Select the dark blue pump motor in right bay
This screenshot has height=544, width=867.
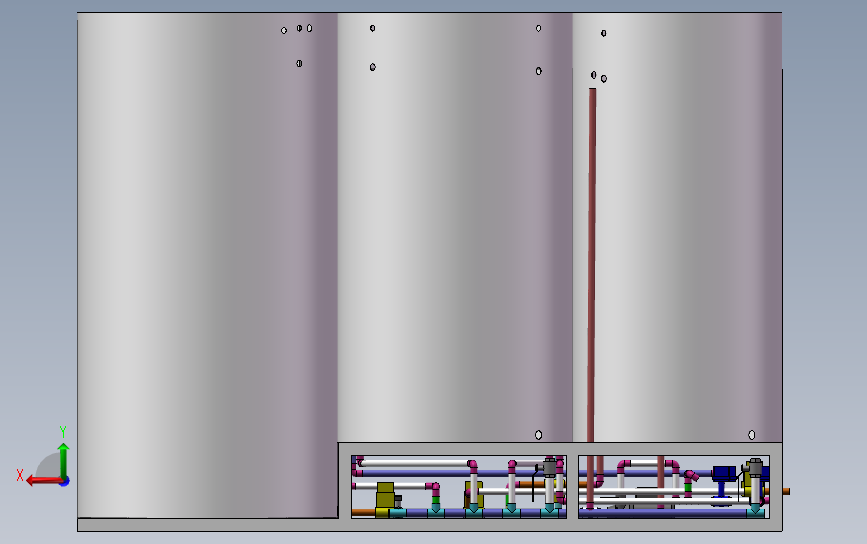tap(724, 473)
